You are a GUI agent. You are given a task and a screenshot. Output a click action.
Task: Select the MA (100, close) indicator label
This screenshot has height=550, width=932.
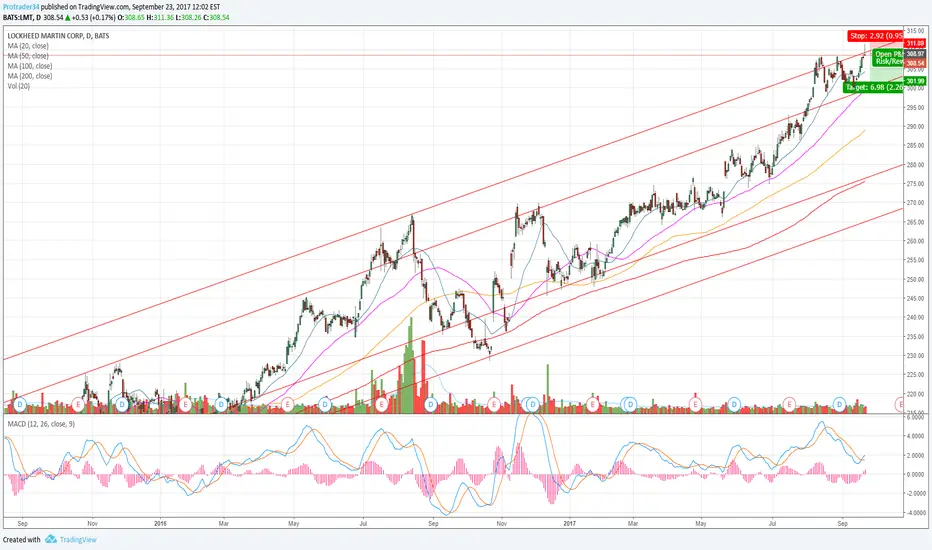tap(30, 66)
